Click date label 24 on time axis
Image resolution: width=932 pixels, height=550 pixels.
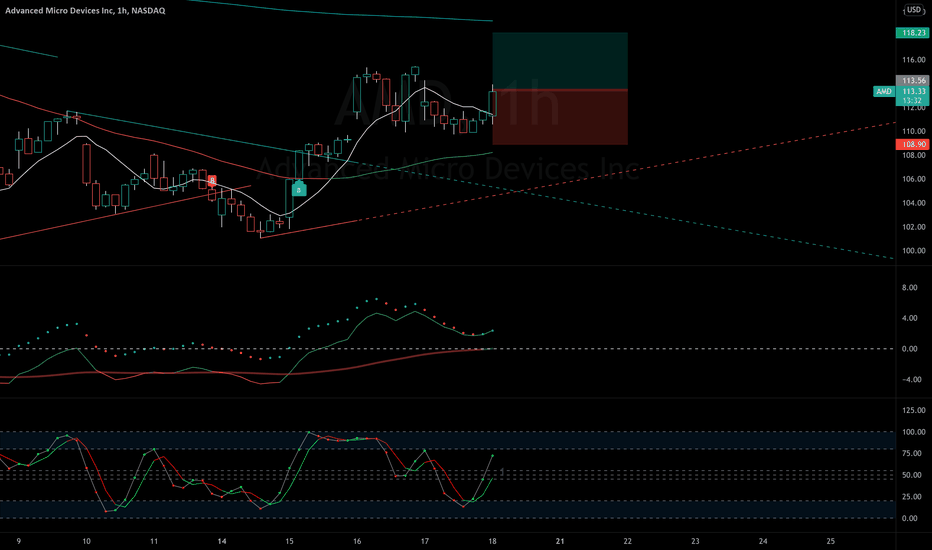pos(763,541)
